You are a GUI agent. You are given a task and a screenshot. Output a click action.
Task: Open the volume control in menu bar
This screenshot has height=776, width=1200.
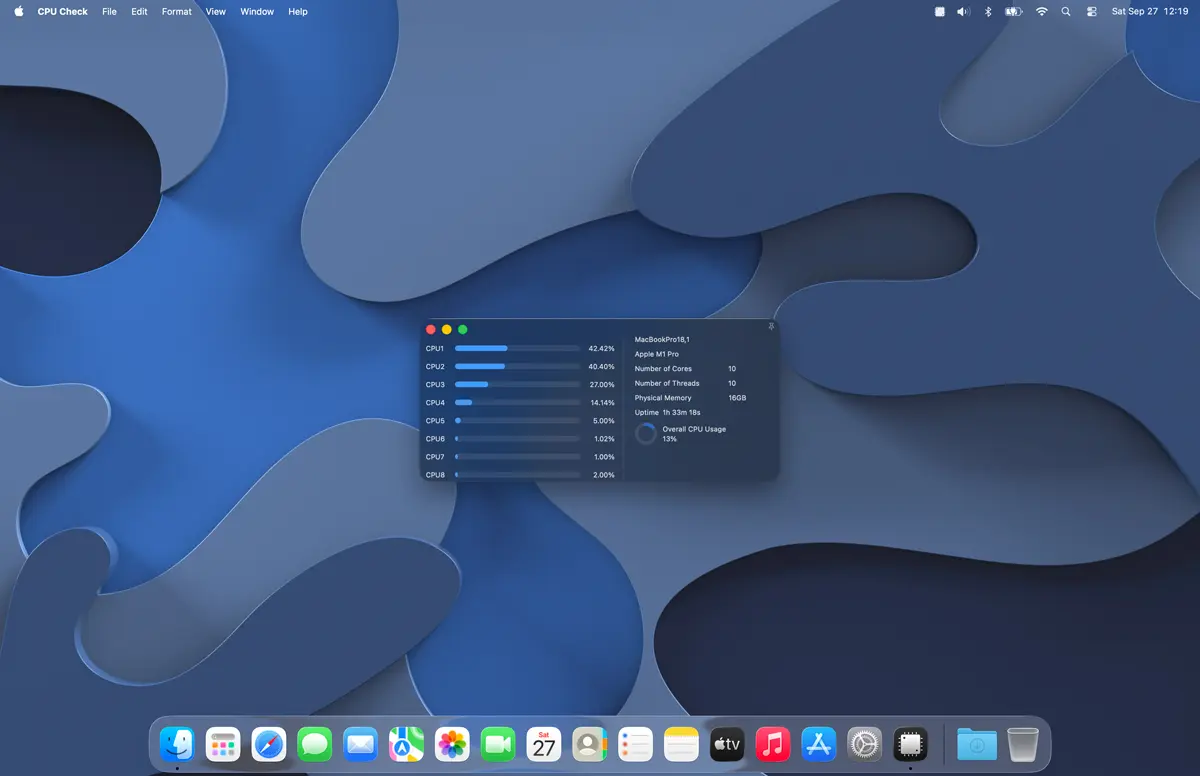point(963,12)
